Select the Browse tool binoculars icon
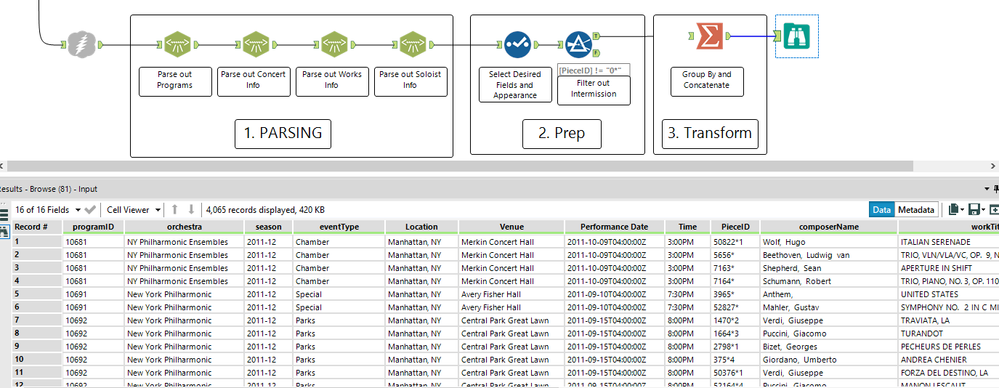This screenshot has width=999, height=388. pos(796,36)
